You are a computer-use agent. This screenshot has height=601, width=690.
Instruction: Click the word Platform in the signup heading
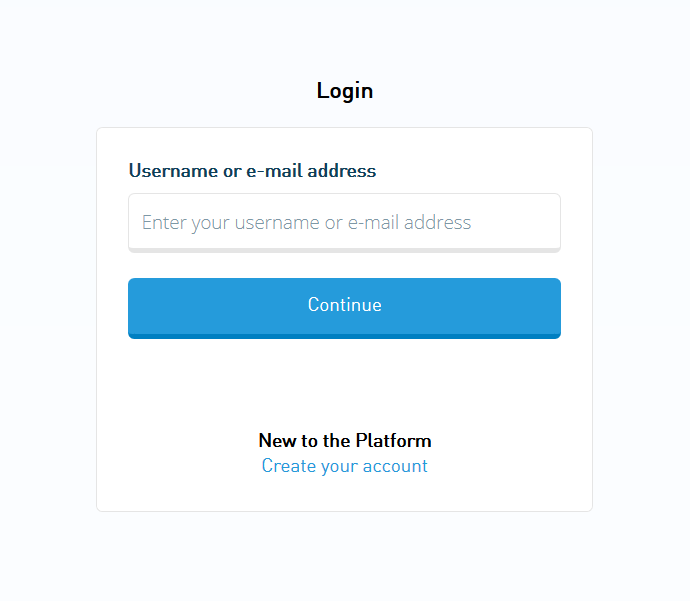coord(393,440)
